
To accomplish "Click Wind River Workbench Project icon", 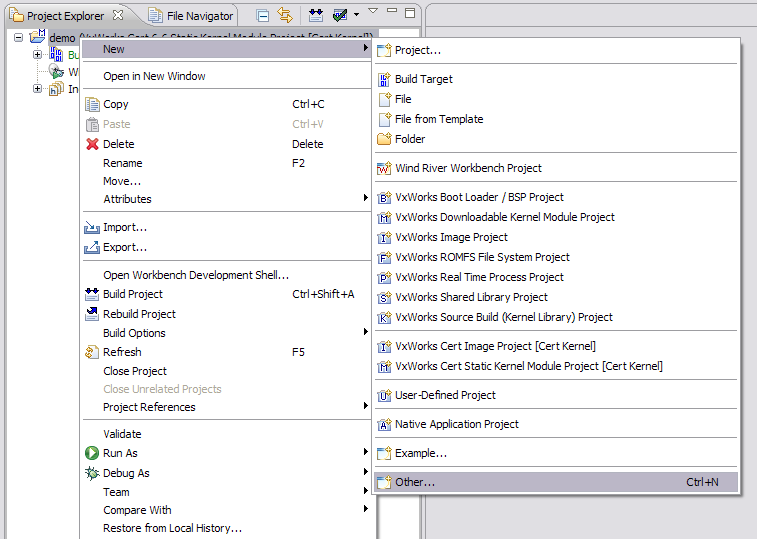I will click(x=384, y=168).
